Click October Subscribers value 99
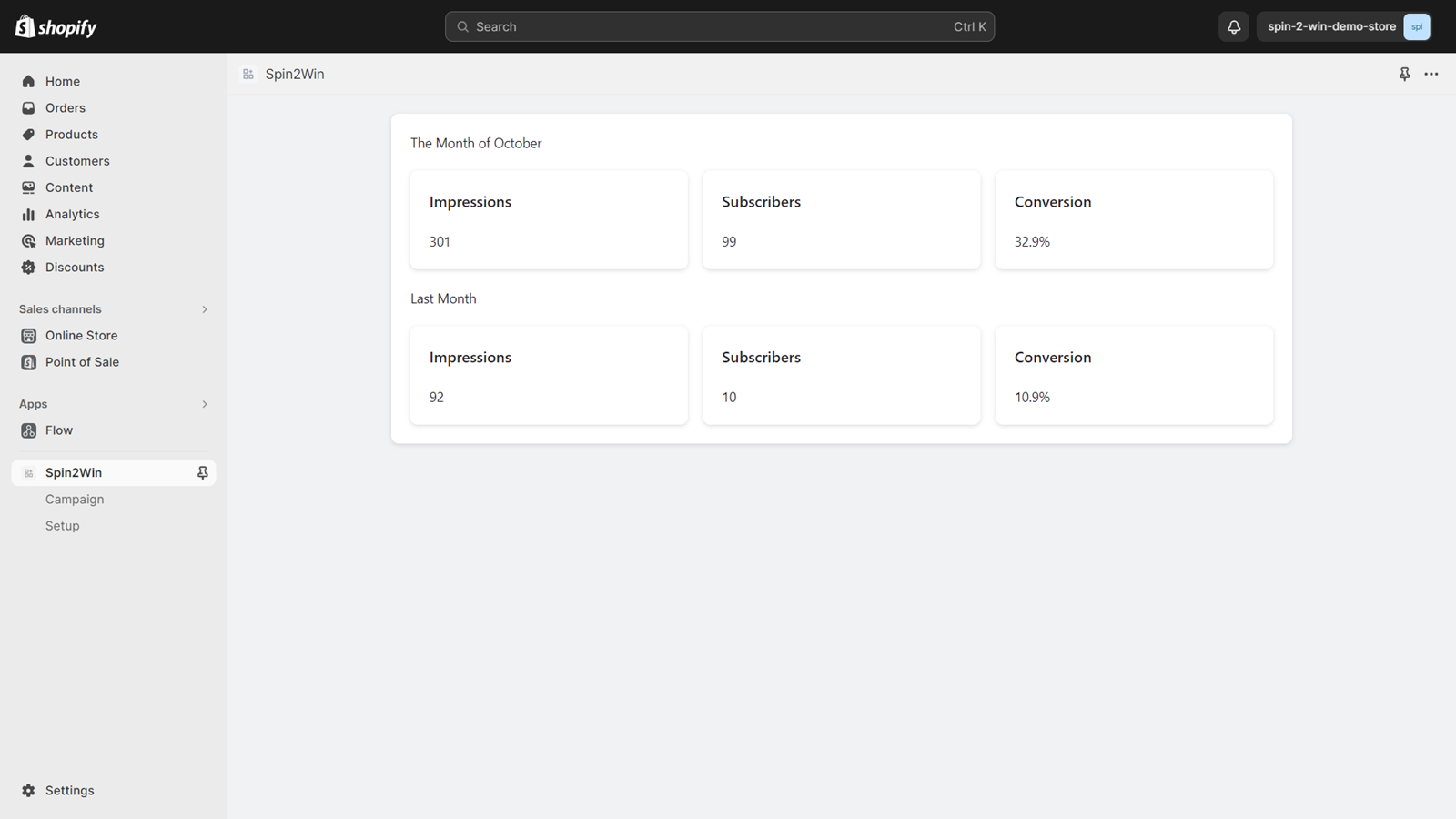This screenshot has height=819, width=1456. point(729,241)
